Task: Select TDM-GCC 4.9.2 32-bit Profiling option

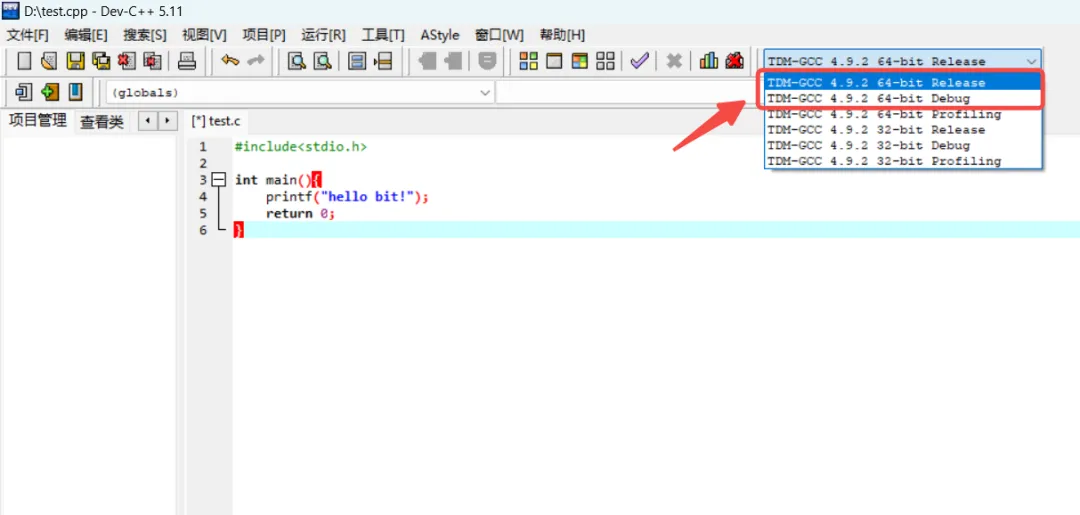Action: tap(903, 161)
